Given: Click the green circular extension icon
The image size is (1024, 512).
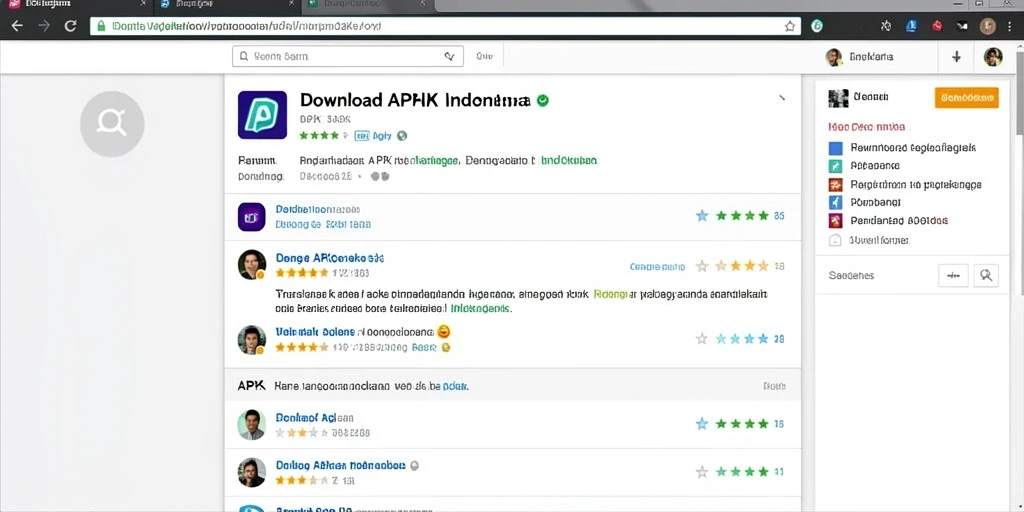Looking at the screenshot, I should point(816,26).
